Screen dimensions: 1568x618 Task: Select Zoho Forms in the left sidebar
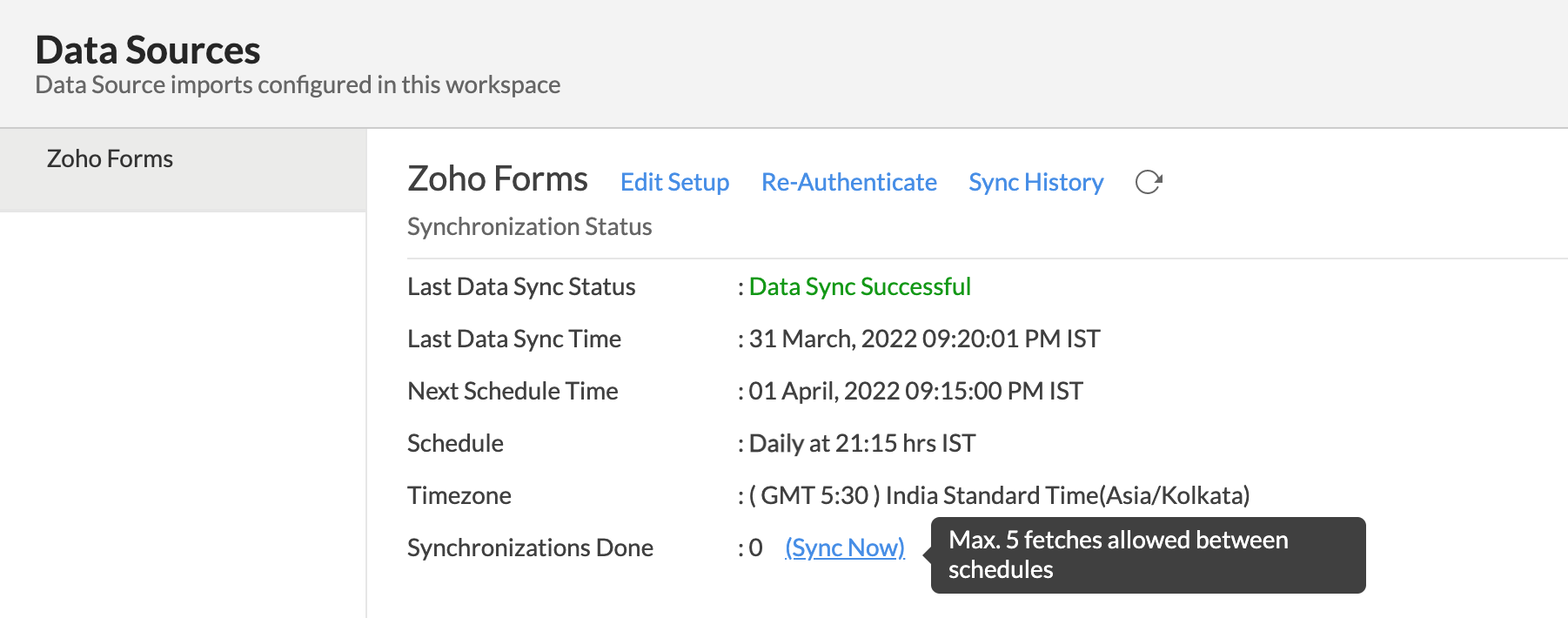pos(110,158)
